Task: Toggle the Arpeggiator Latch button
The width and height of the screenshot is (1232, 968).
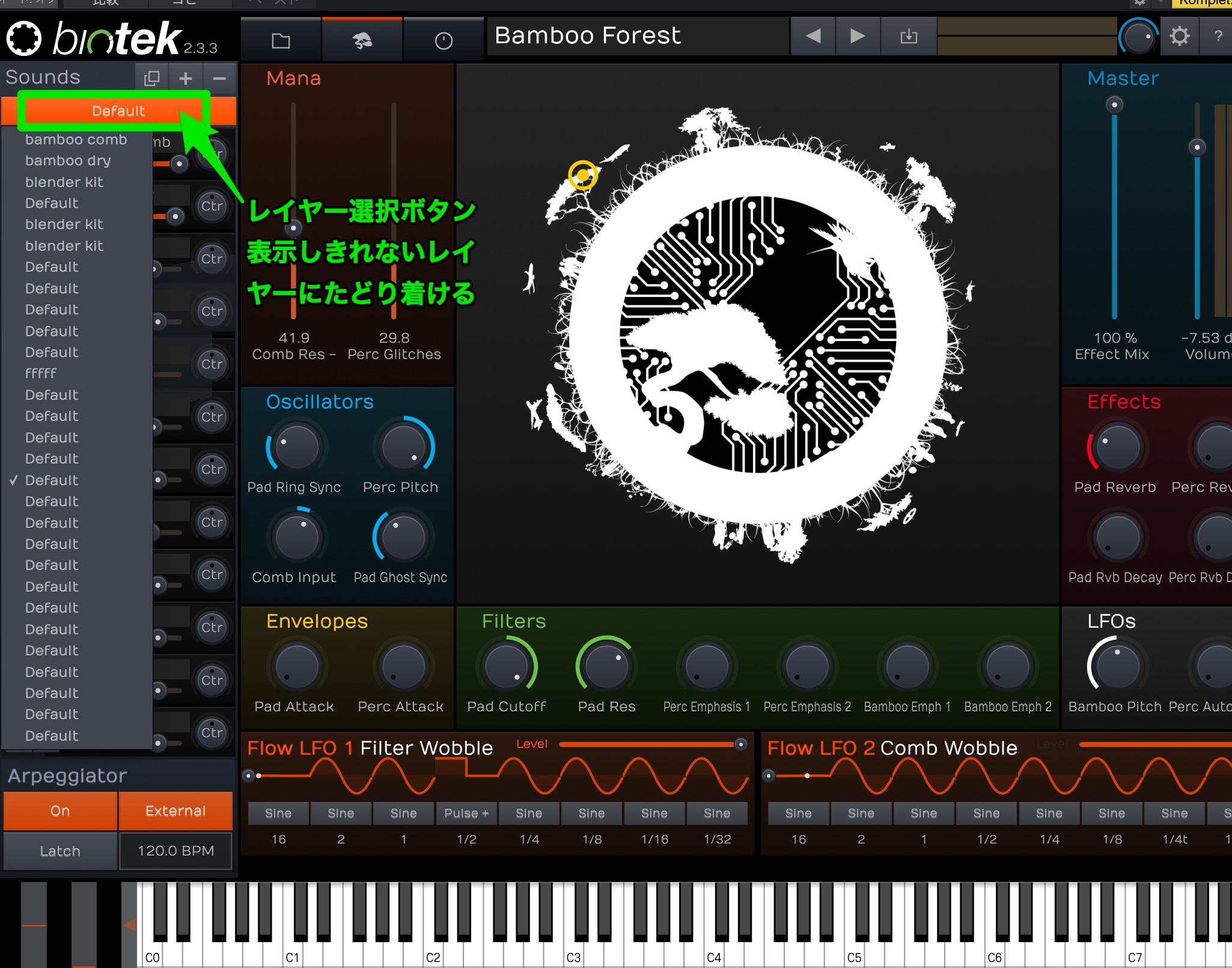Action: [x=60, y=851]
